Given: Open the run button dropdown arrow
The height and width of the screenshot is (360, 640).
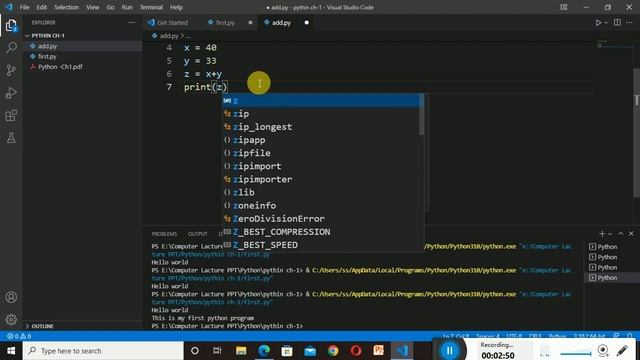Looking at the screenshot, I should pos(606,23).
